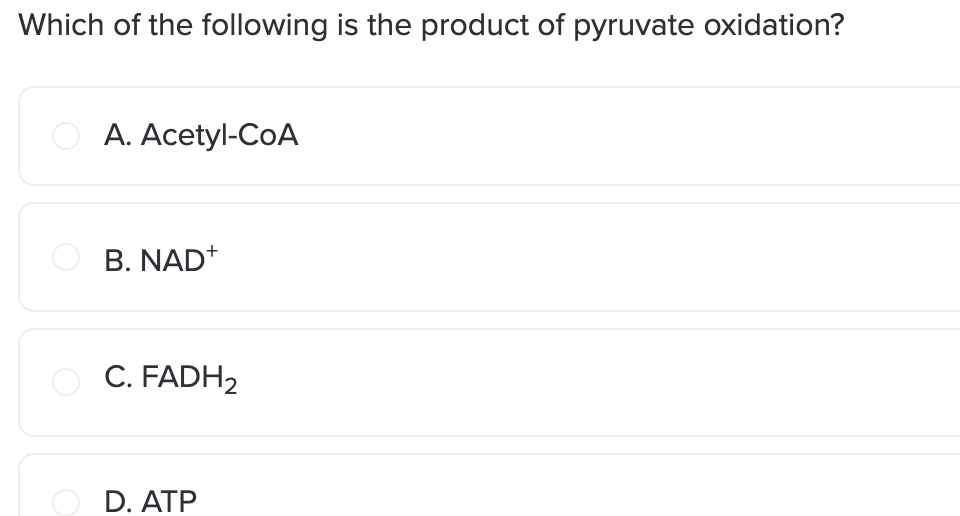Image resolution: width=960 pixels, height=516 pixels.
Task: Click the letter 'C.' prefix of third option
Action: point(118,376)
